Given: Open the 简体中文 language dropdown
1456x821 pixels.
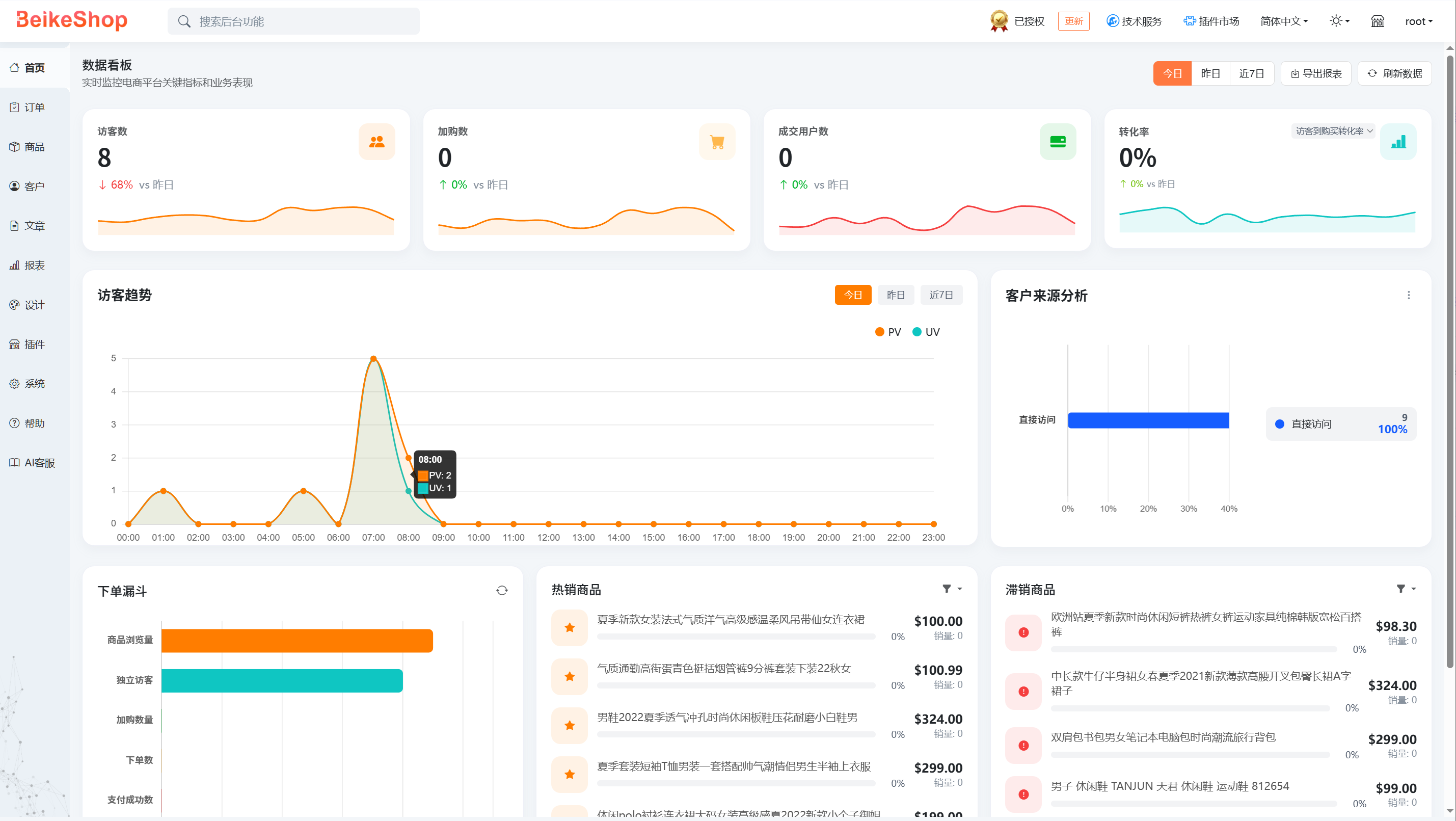Looking at the screenshot, I should click(x=1284, y=21).
